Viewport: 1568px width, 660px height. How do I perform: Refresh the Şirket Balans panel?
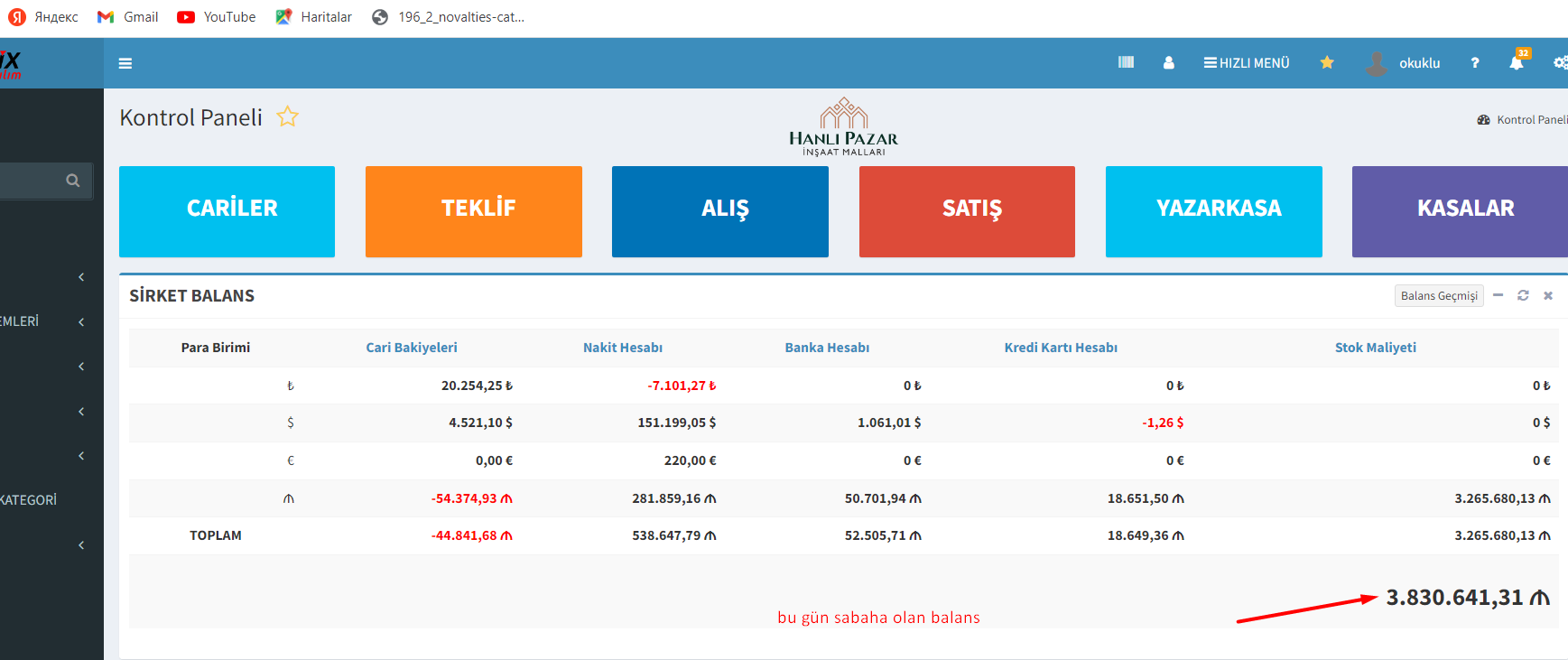(x=1523, y=295)
